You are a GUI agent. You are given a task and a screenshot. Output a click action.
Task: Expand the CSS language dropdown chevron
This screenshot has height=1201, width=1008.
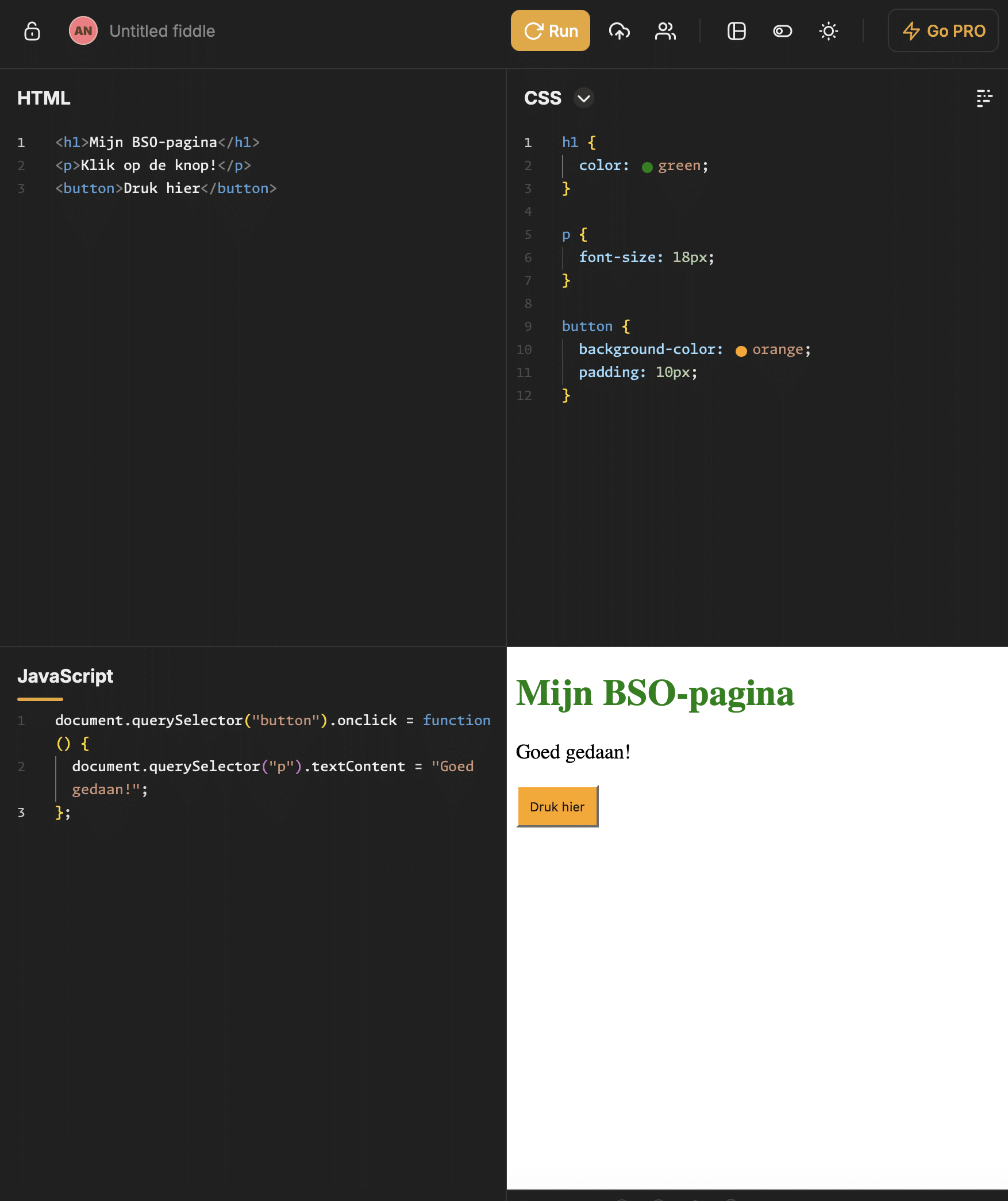(x=583, y=98)
